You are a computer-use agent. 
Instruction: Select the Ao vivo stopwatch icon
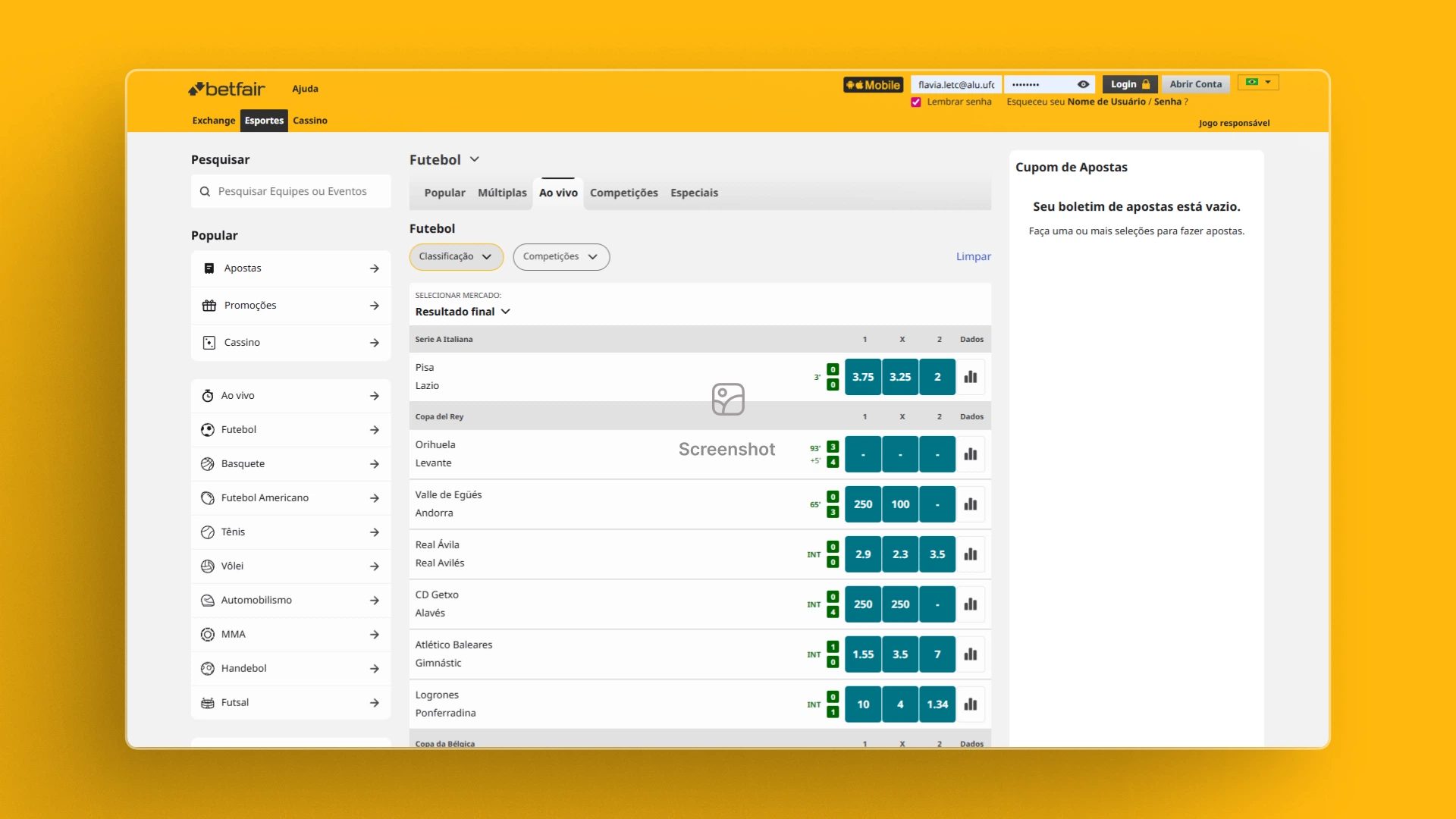(207, 395)
